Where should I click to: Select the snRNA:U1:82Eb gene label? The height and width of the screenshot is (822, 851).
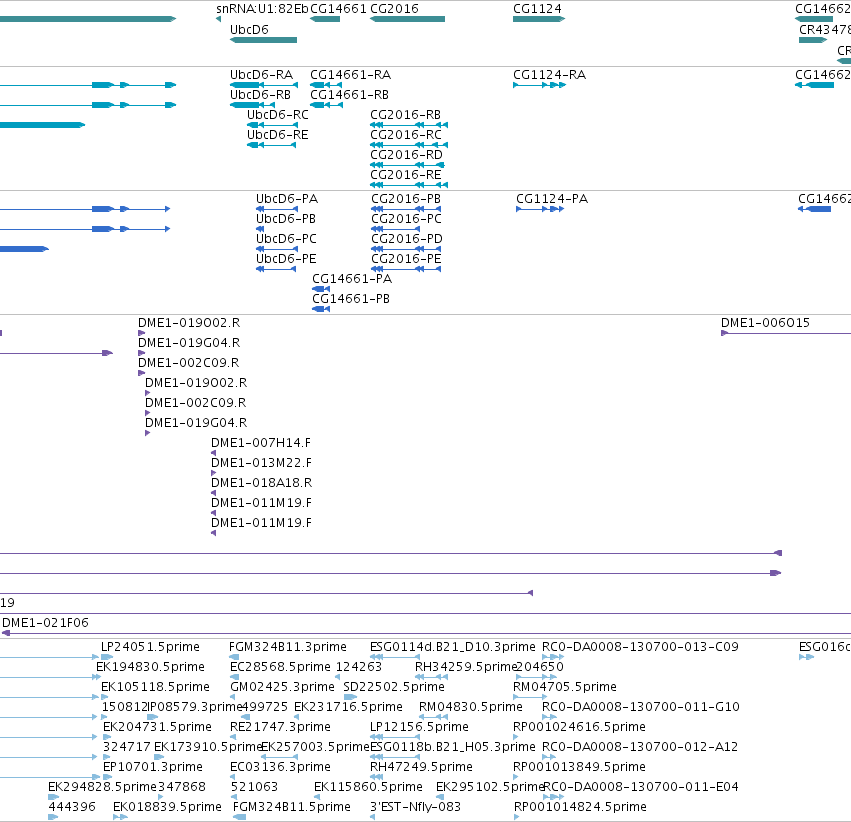[262, 9]
